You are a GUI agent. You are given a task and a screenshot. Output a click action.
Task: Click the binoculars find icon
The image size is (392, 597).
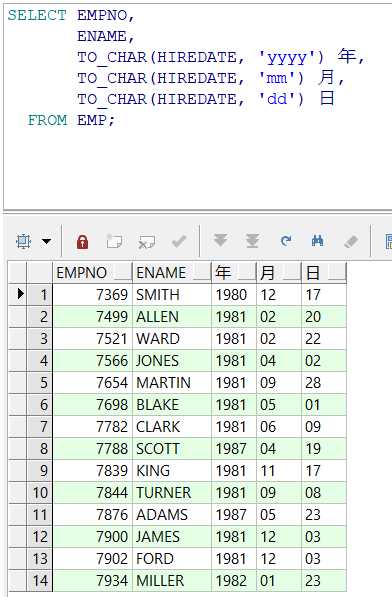[x=317, y=241]
